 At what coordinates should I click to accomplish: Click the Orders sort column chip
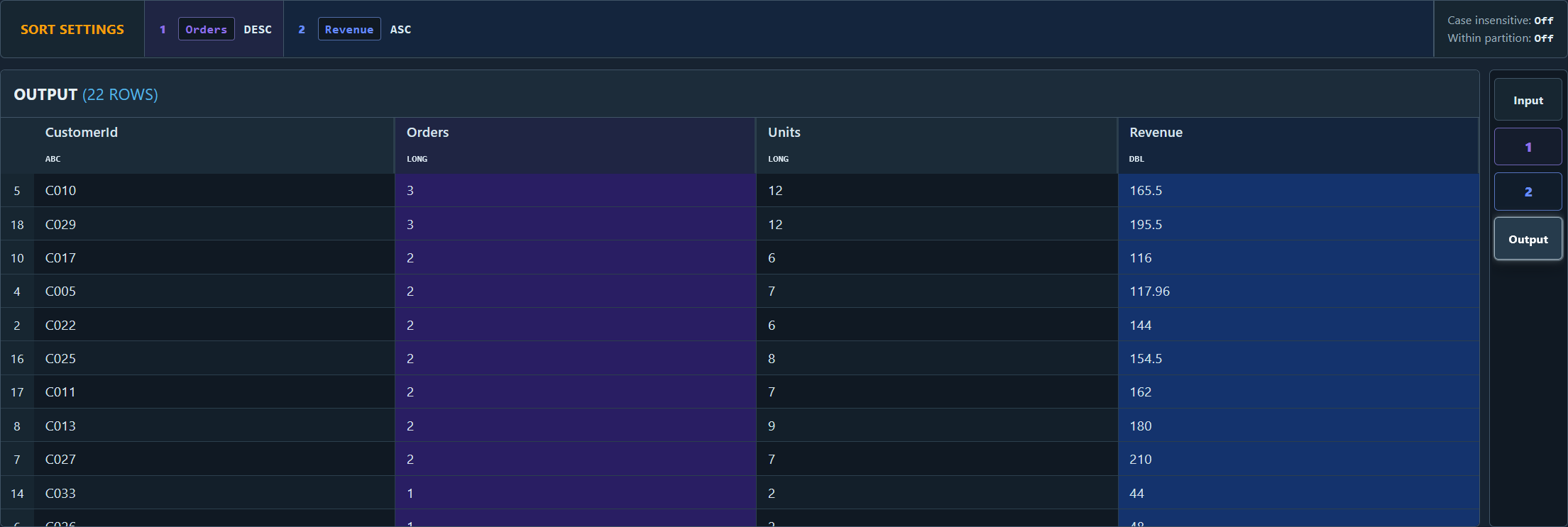coord(206,29)
